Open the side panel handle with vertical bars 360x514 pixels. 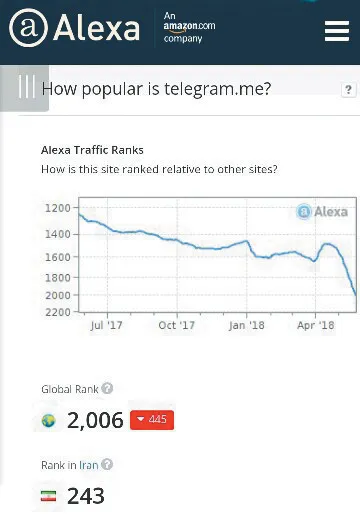[25, 88]
